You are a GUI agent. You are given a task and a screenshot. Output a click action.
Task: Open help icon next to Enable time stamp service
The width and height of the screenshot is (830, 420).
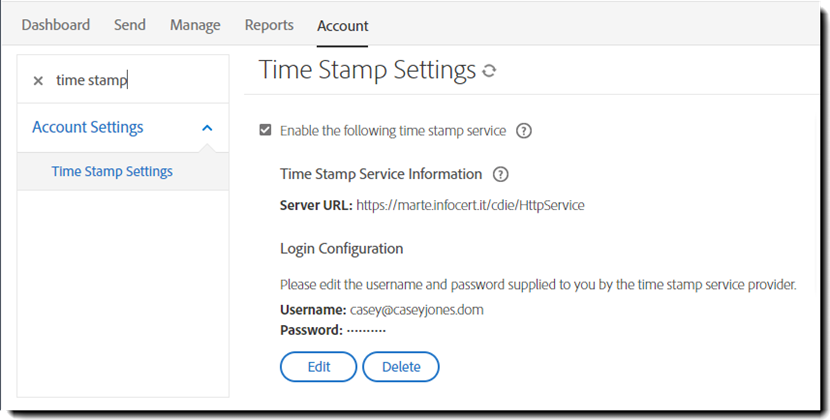pos(524,130)
